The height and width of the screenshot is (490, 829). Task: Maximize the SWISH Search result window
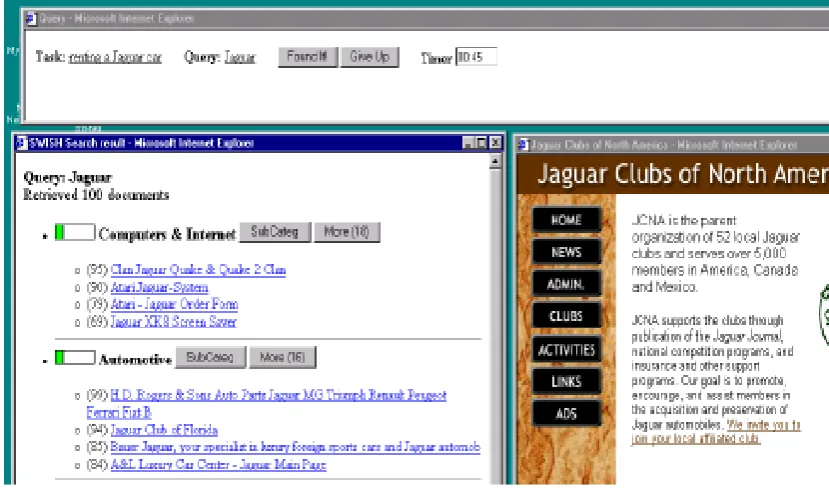tap(481, 143)
